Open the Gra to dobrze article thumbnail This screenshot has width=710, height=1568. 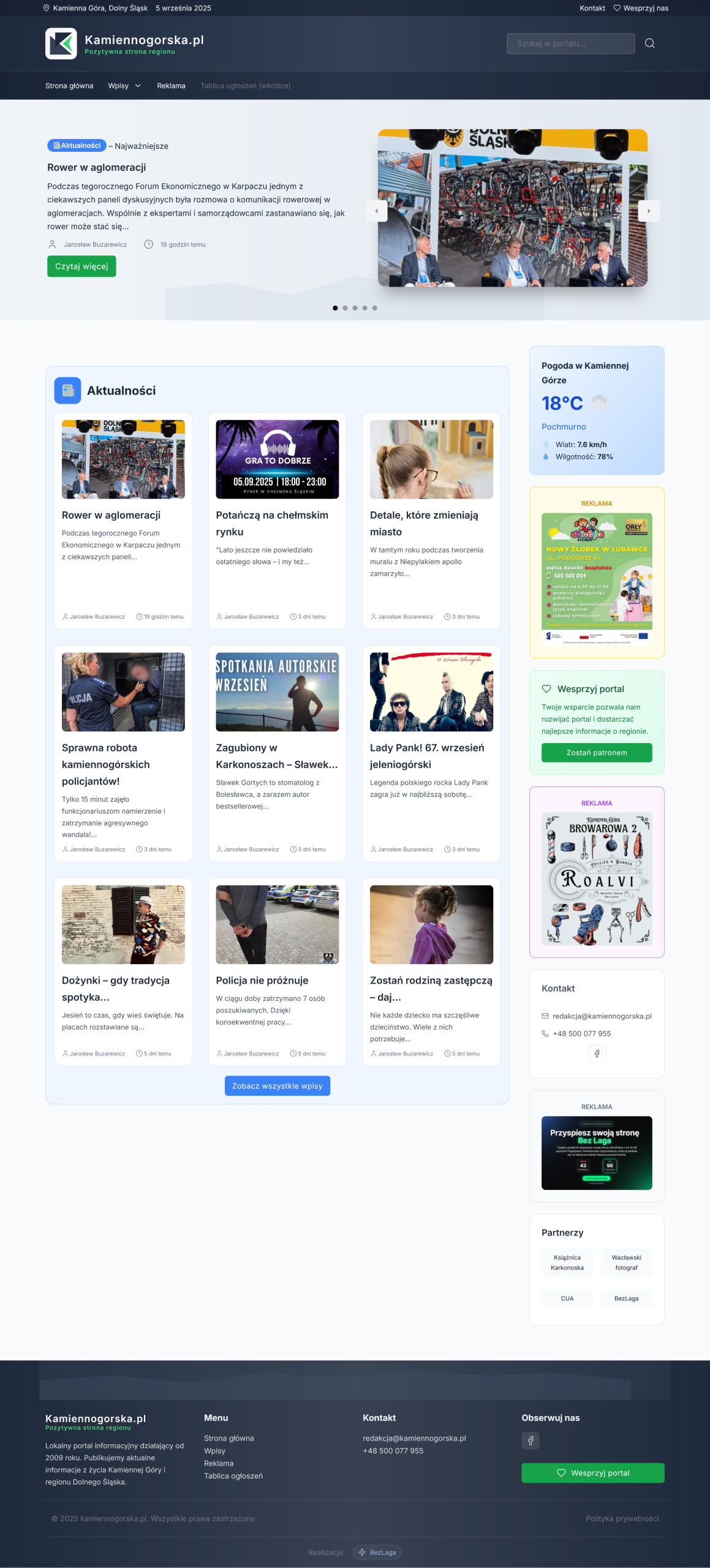point(277,459)
